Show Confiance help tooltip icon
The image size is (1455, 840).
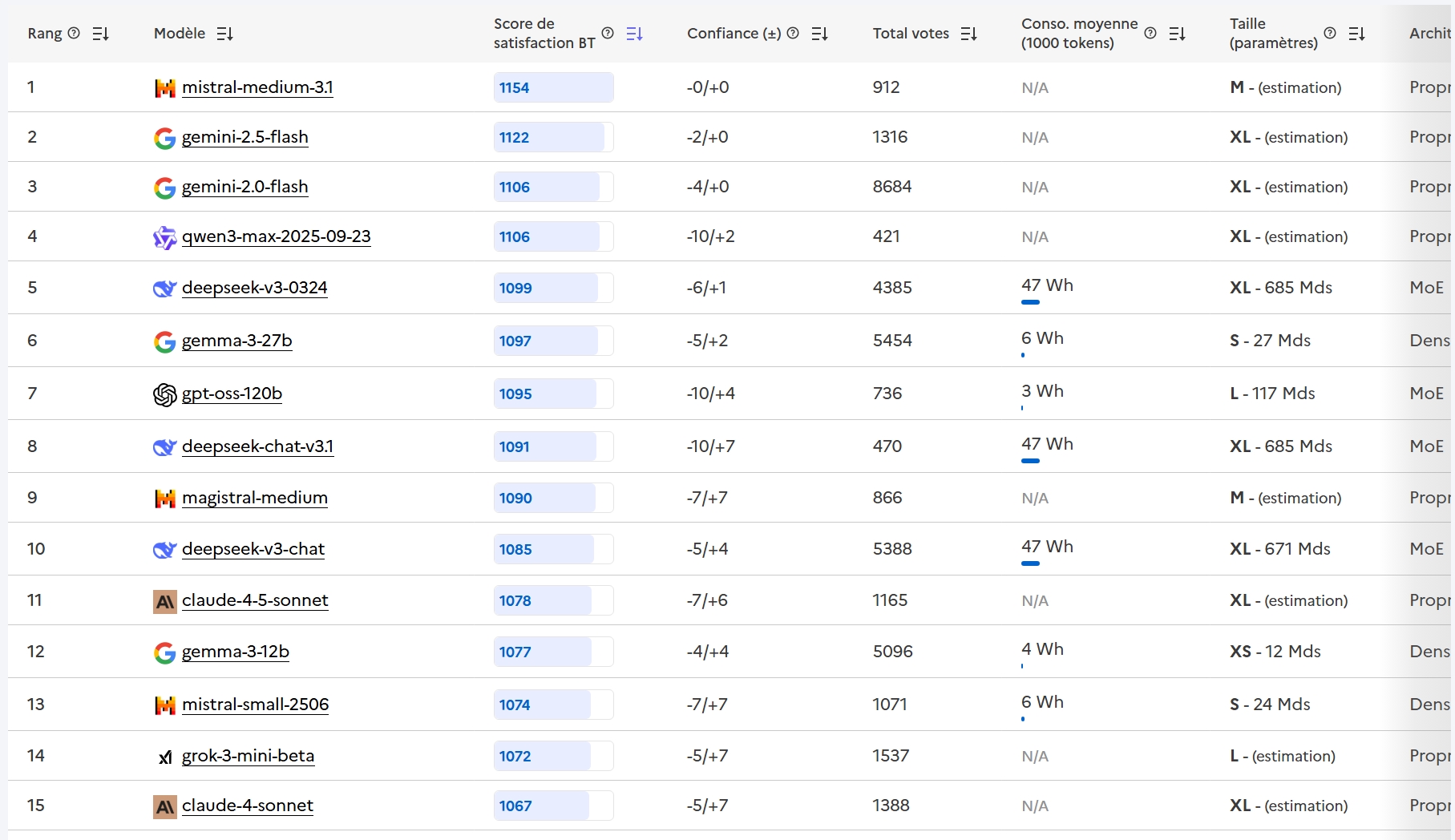[x=793, y=33]
